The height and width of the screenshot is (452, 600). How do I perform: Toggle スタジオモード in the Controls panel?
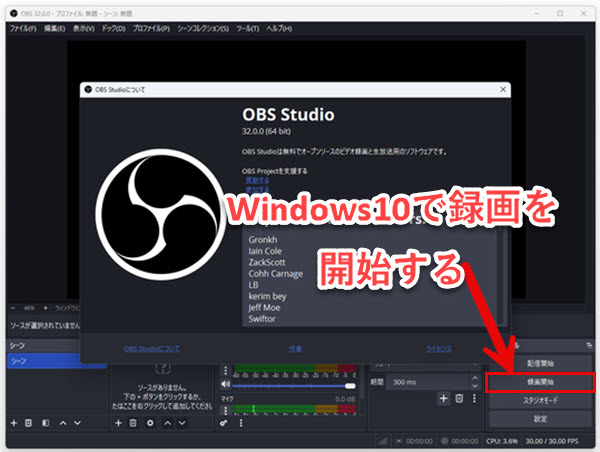(540, 400)
